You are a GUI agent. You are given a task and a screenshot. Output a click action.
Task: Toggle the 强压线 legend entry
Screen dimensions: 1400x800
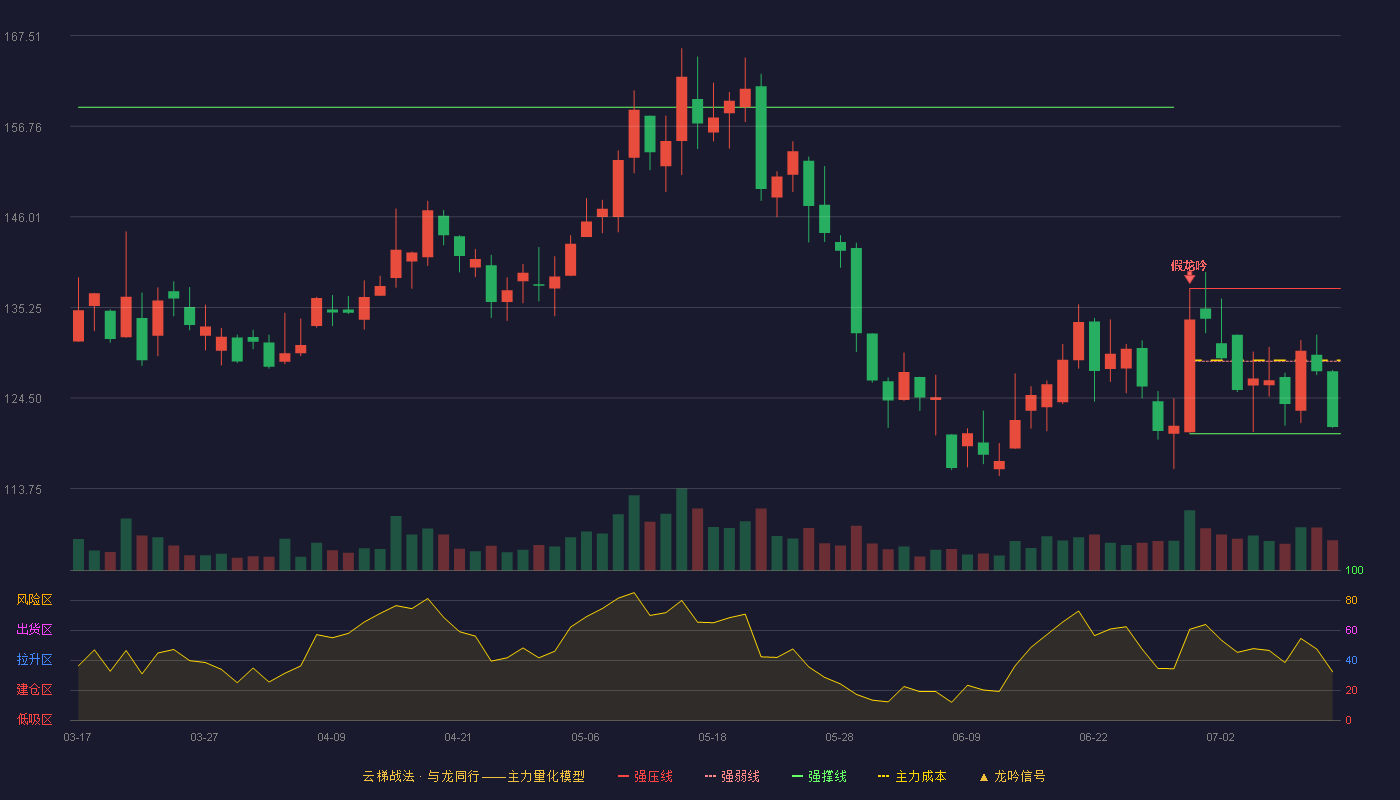click(645, 776)
